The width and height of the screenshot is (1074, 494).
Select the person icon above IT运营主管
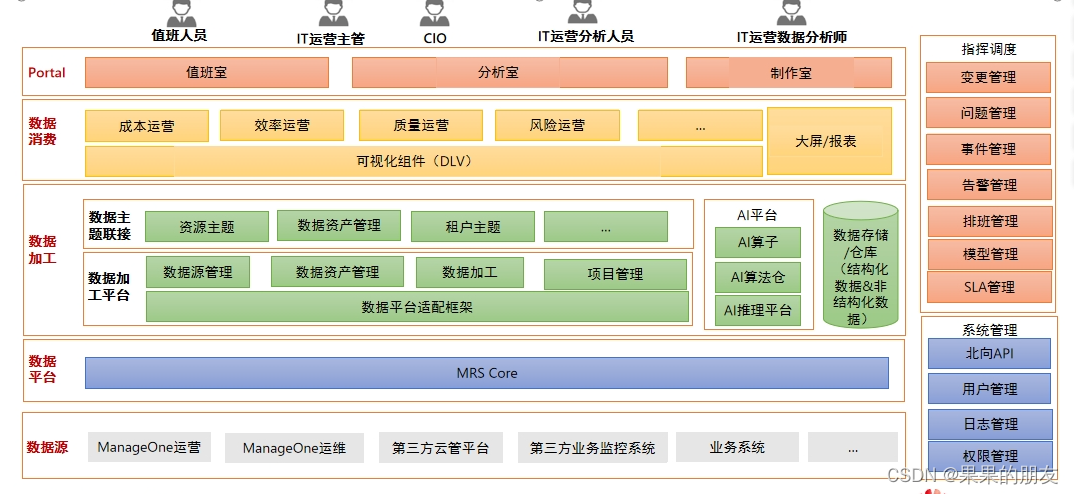[334, 12]
